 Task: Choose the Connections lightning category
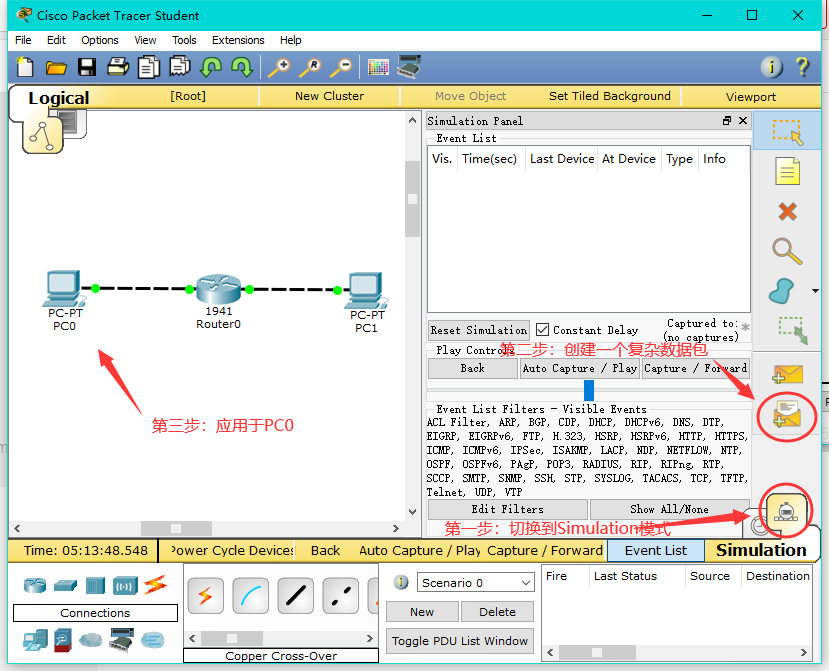[155, 584]
